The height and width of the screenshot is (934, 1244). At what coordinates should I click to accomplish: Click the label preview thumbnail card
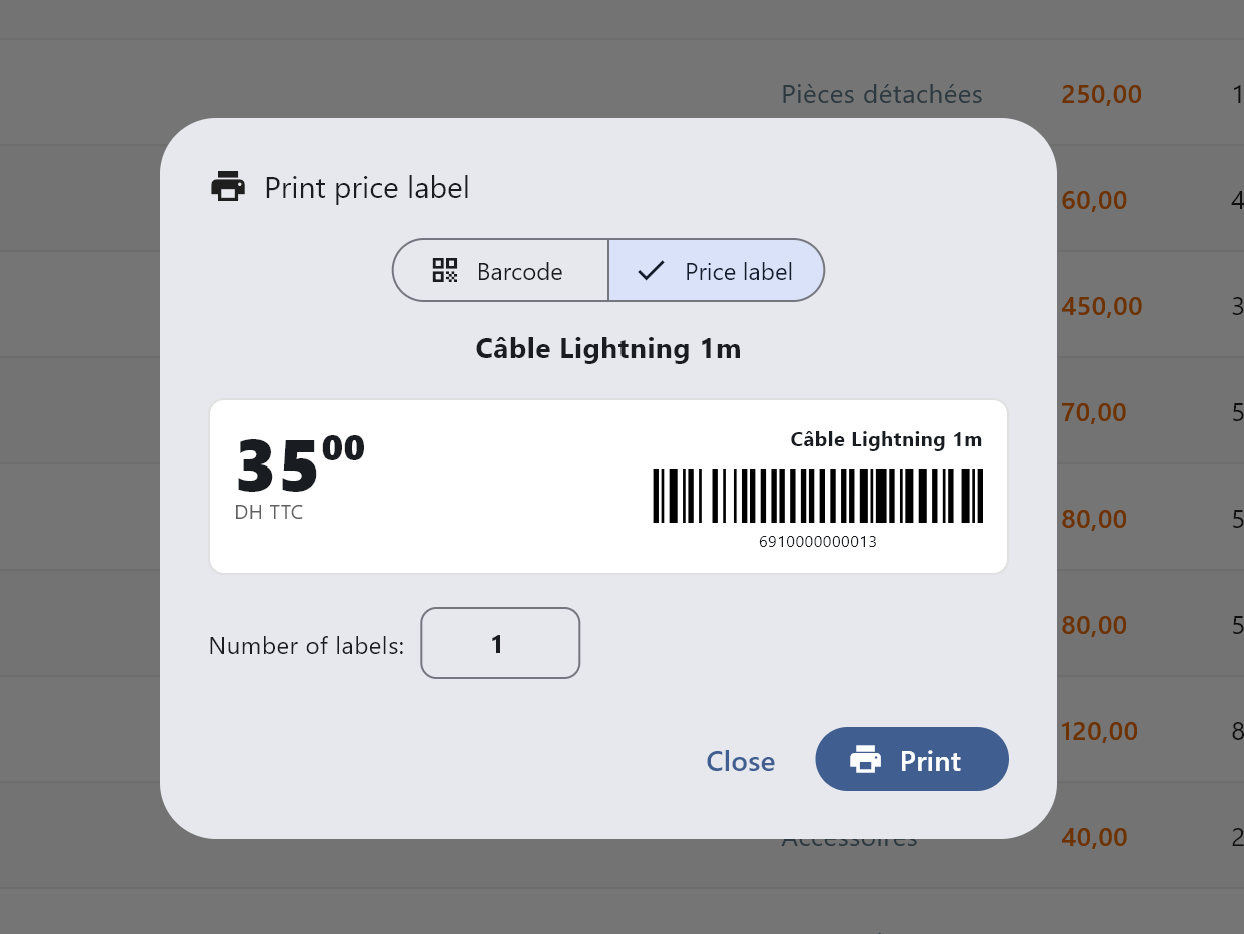[x=608, y=486]
